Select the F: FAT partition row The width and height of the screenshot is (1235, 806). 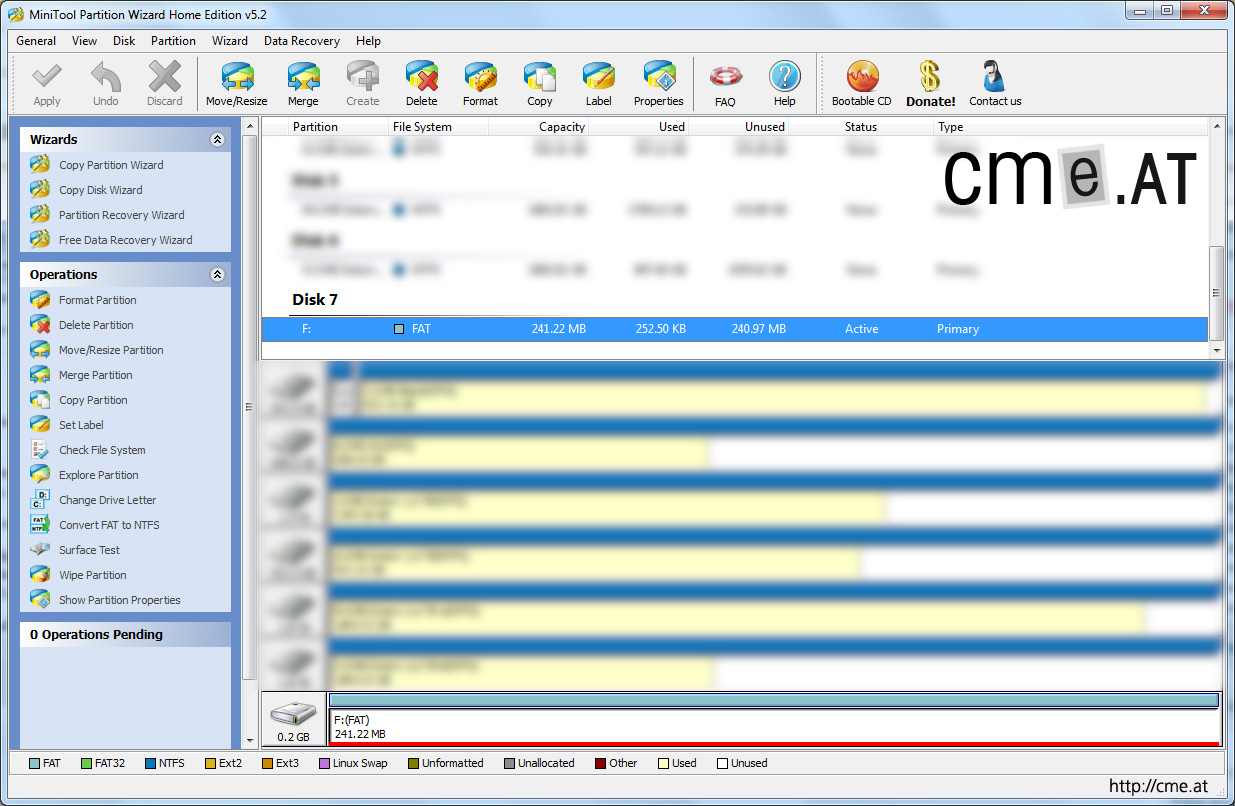pos(735,329)
